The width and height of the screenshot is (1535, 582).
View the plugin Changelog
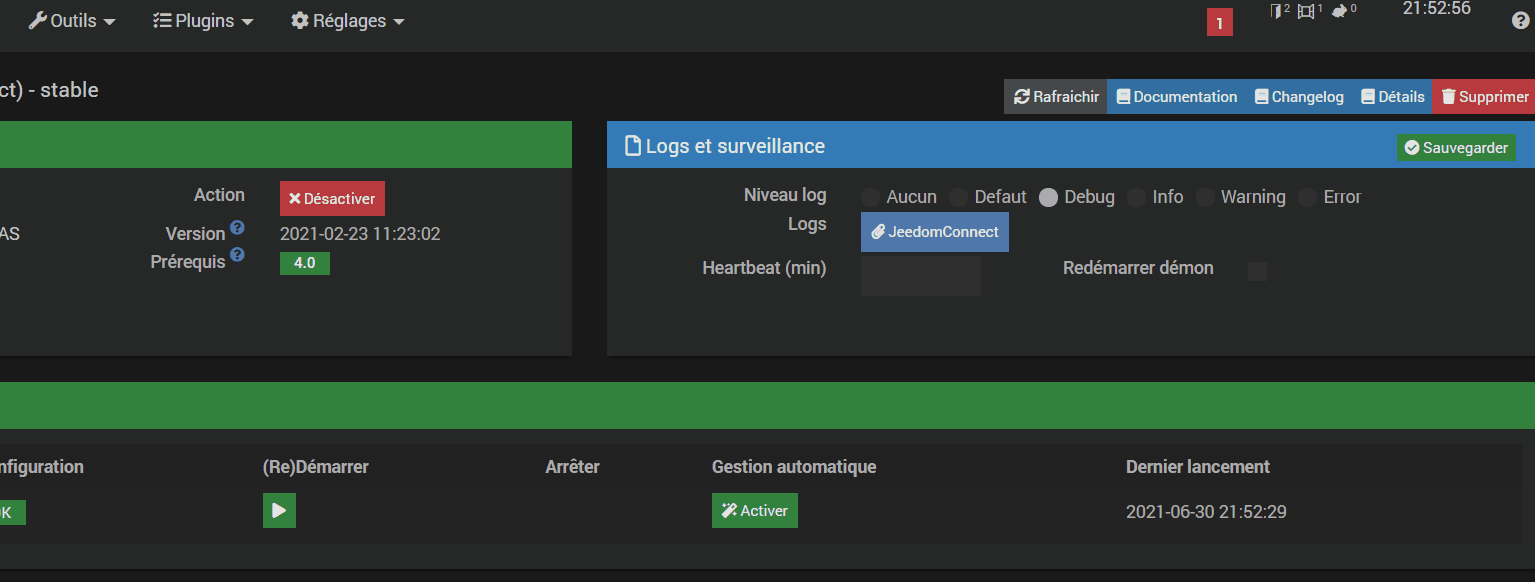click(x=1299, y=97)
